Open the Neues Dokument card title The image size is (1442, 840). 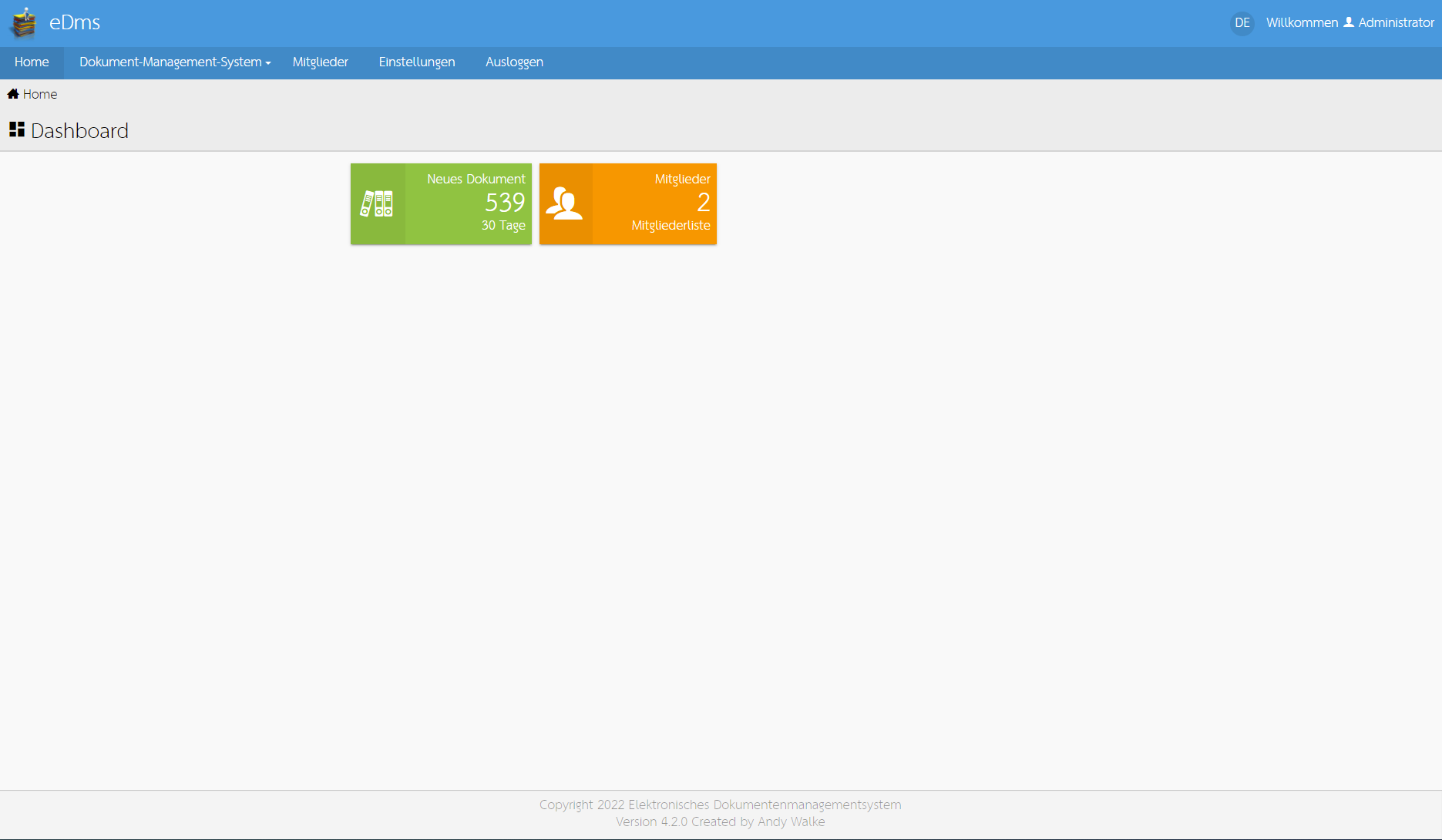pos(476,179)
